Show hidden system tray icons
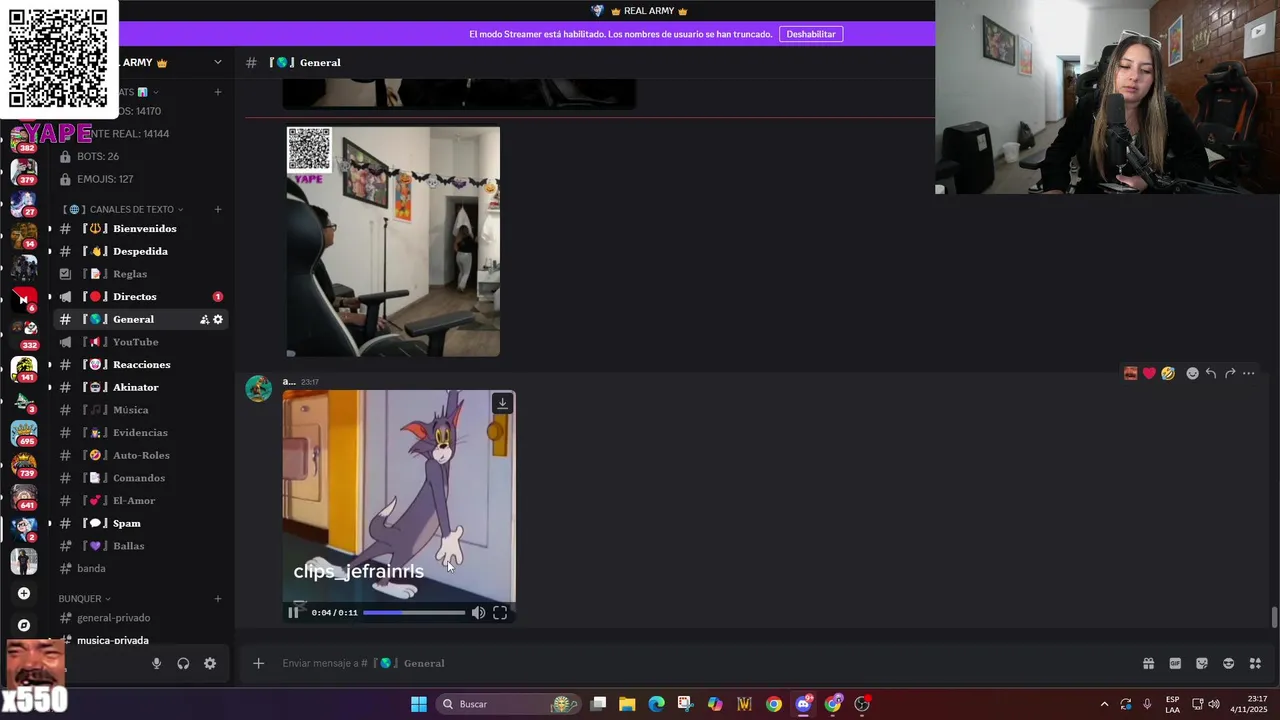 click(x=1104, y=704)
